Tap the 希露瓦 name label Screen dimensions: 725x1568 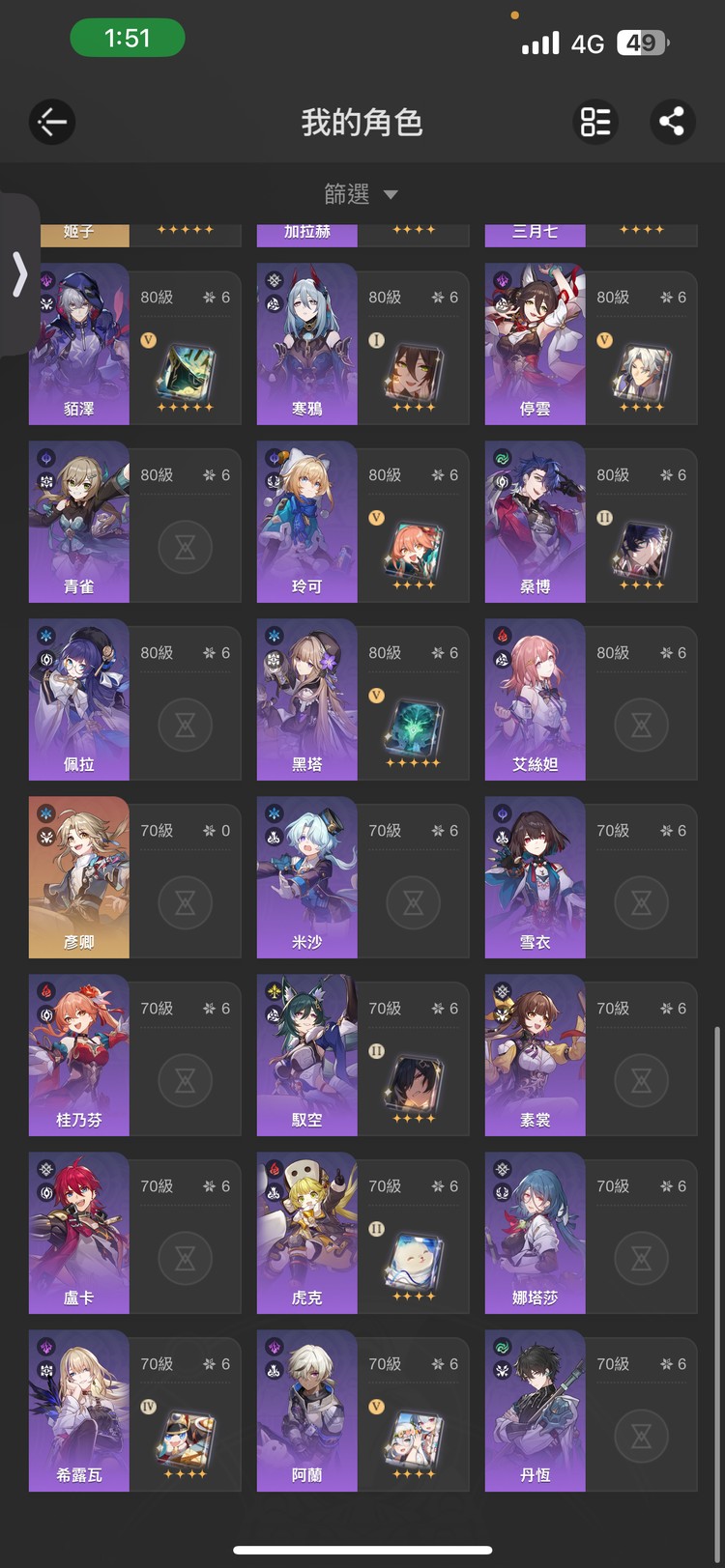click(79, 1475)
